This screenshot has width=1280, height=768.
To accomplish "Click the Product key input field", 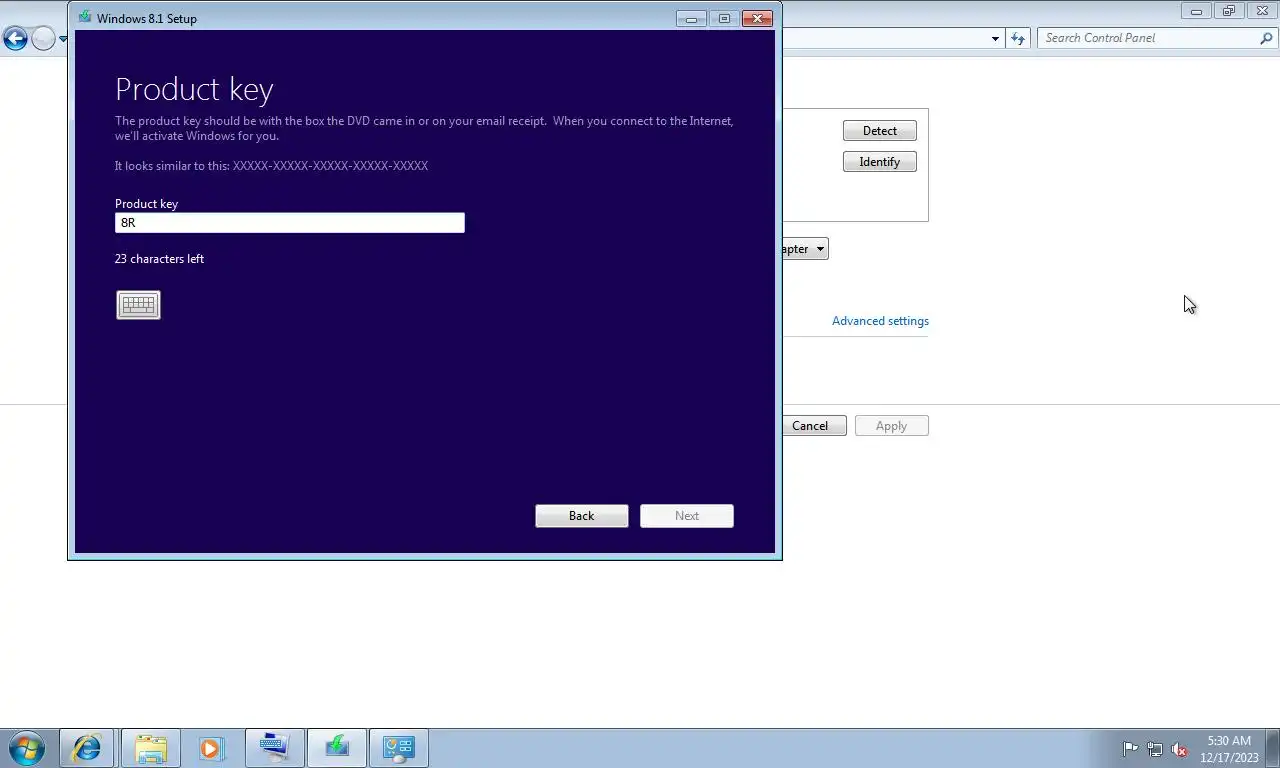I will coord(290,223).
